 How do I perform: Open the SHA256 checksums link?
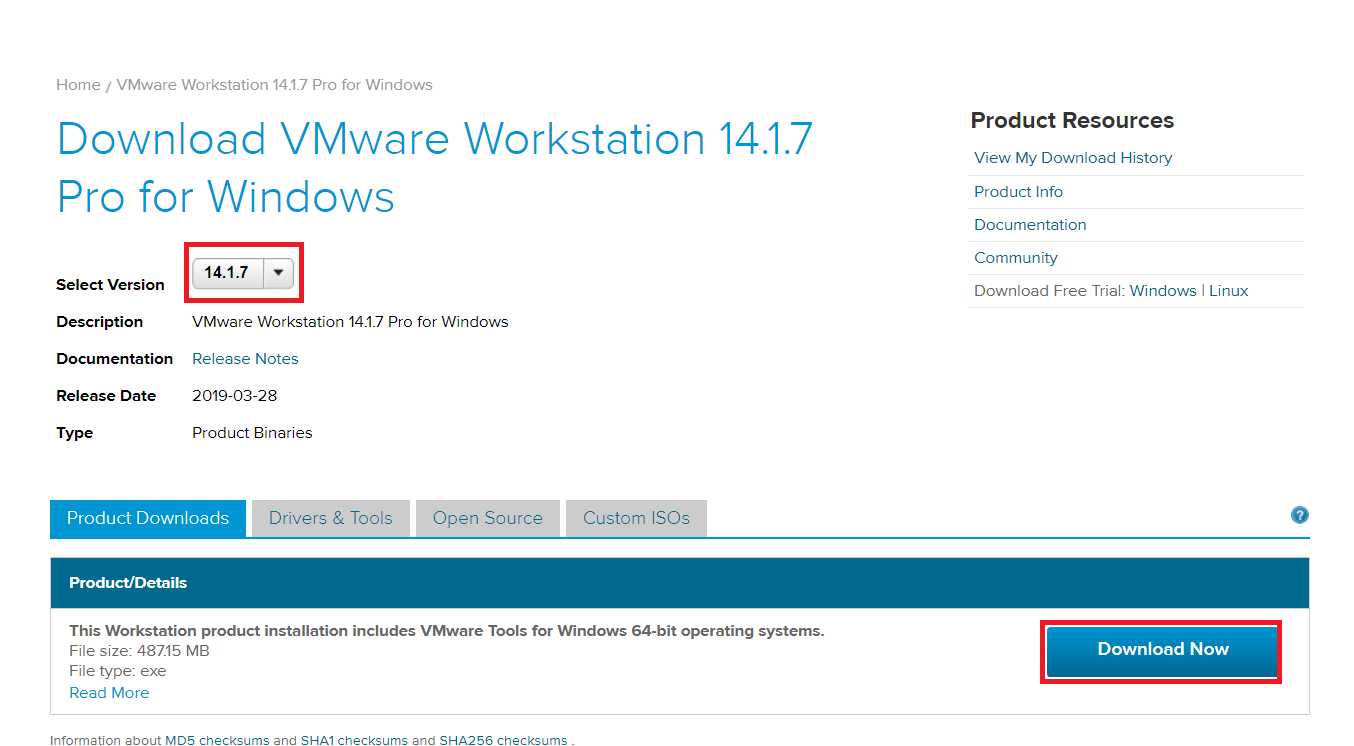pos(503,741)
